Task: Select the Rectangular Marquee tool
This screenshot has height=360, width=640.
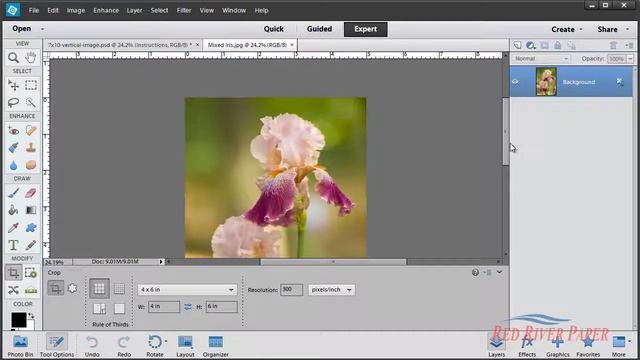Action: [x=31, y=85]
